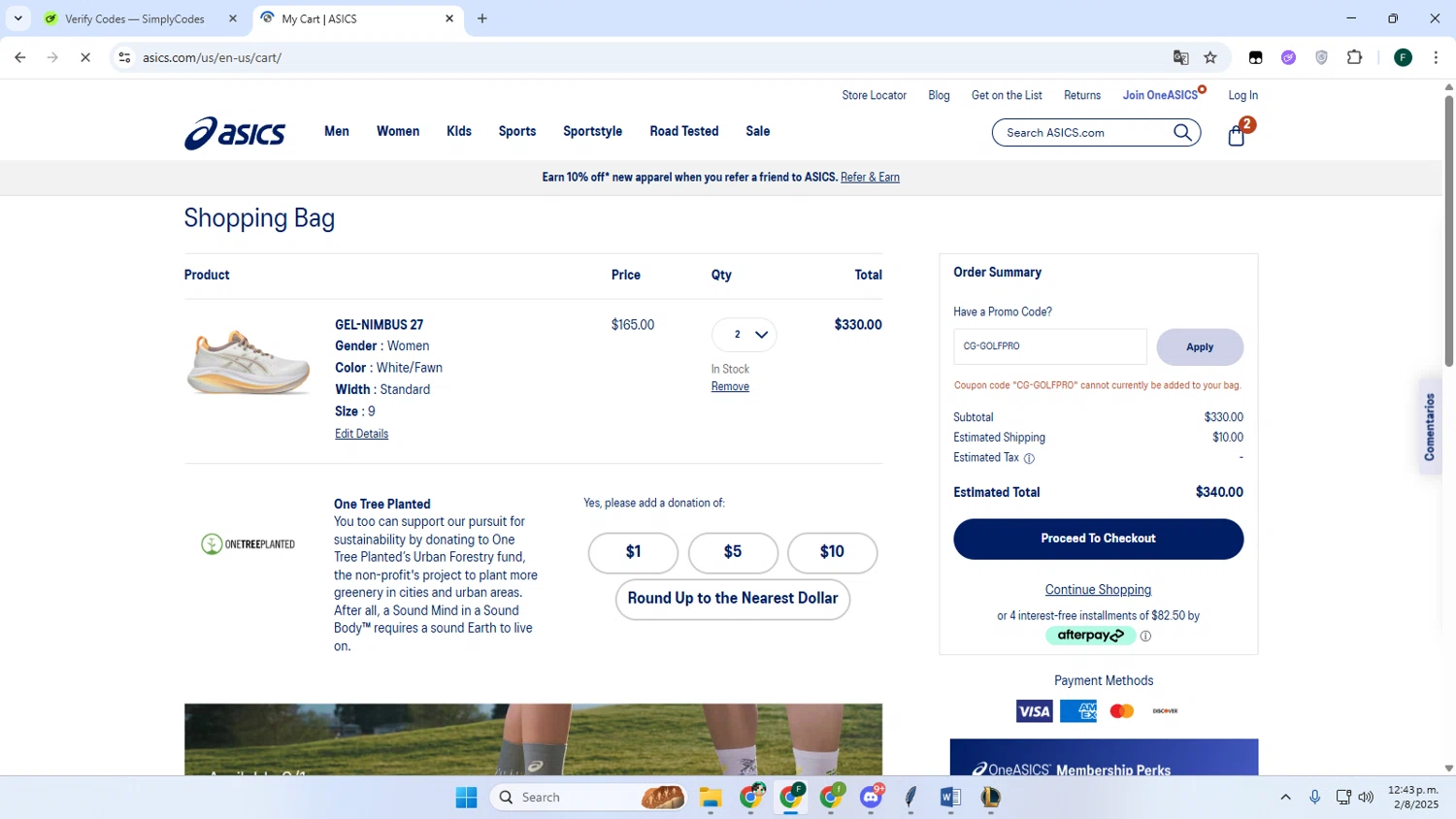
Task: Click the Afterpay logo badge
Action: click(1090, 636)
